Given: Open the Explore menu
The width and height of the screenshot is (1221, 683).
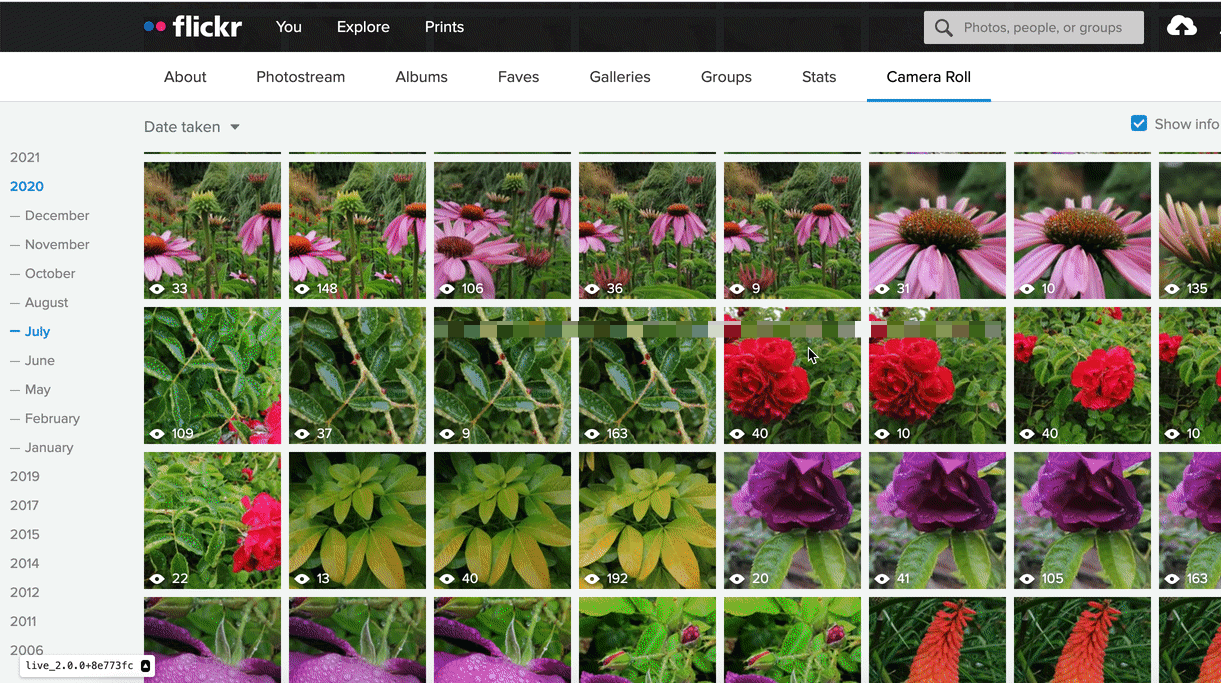Looking at the screenshot, I should click(363, 27).
